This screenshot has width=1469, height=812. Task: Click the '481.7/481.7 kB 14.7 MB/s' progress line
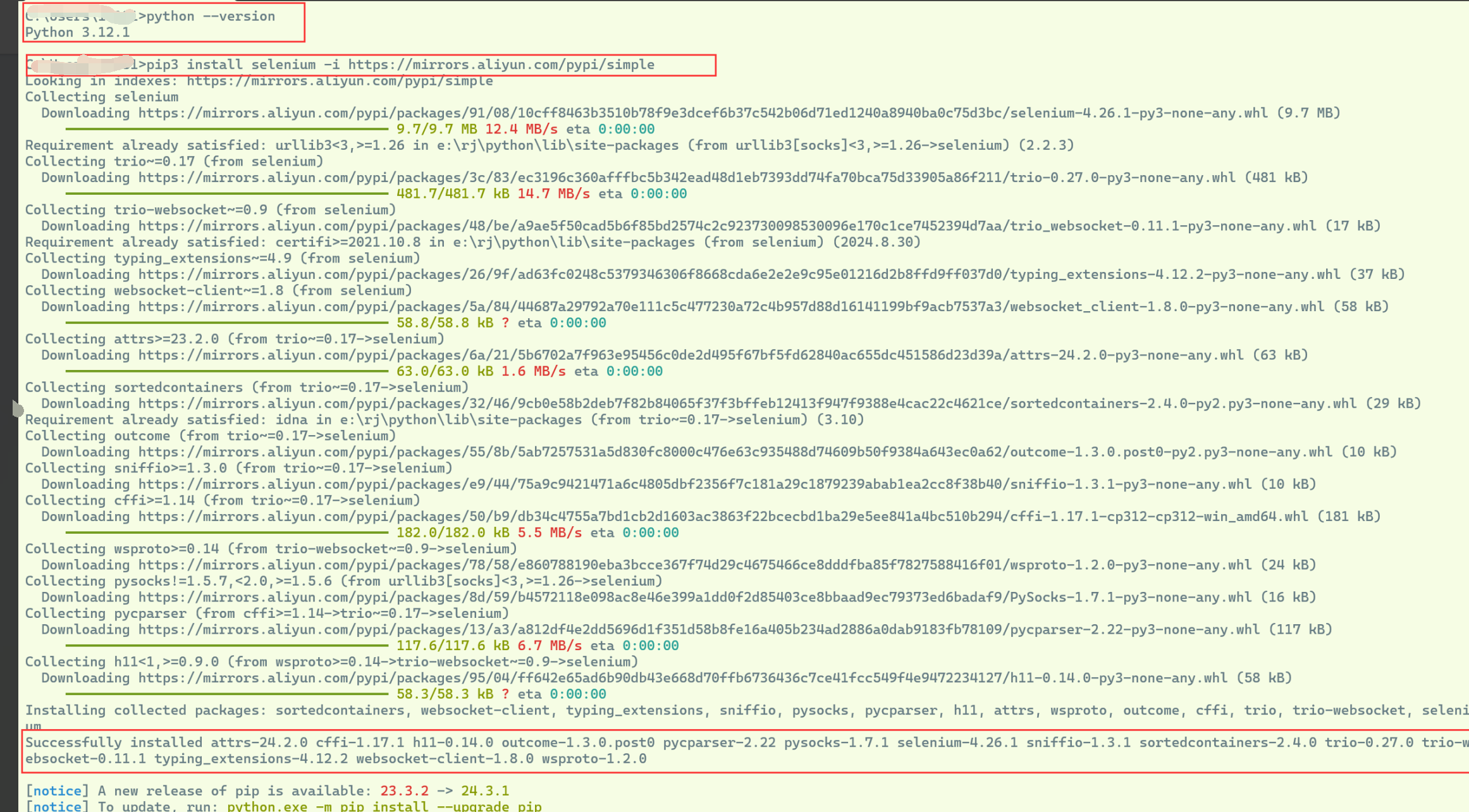[376, 194]
